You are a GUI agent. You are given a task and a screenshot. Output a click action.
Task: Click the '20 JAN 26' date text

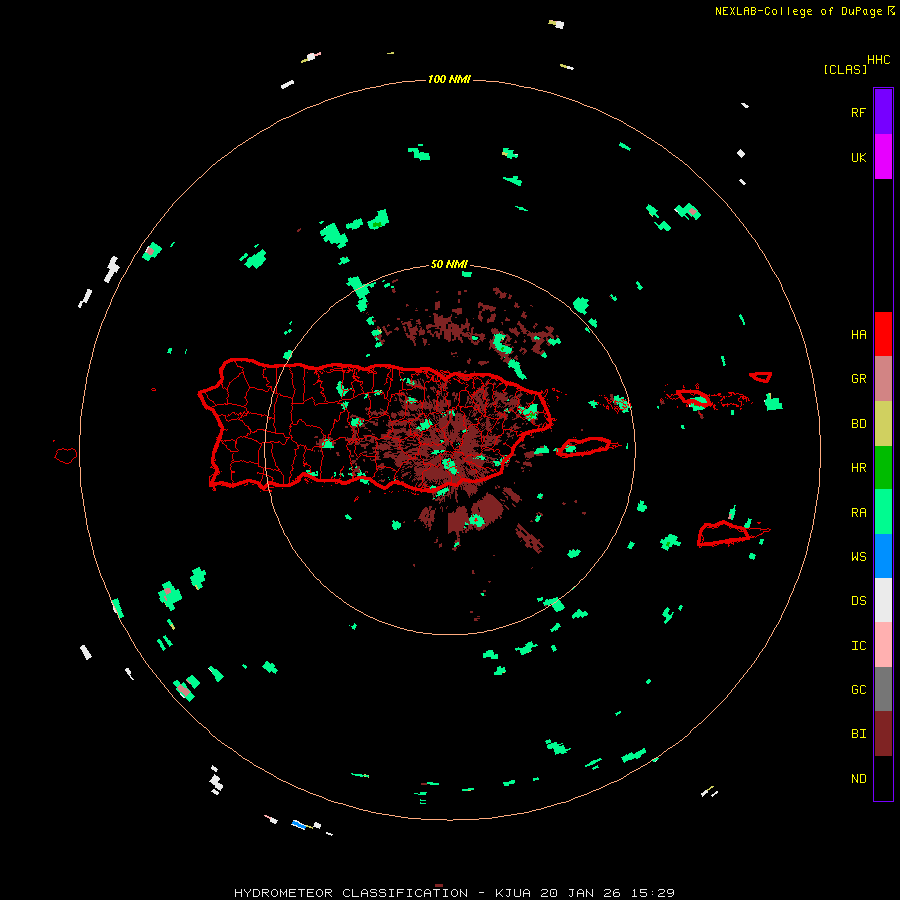(580, 893)
